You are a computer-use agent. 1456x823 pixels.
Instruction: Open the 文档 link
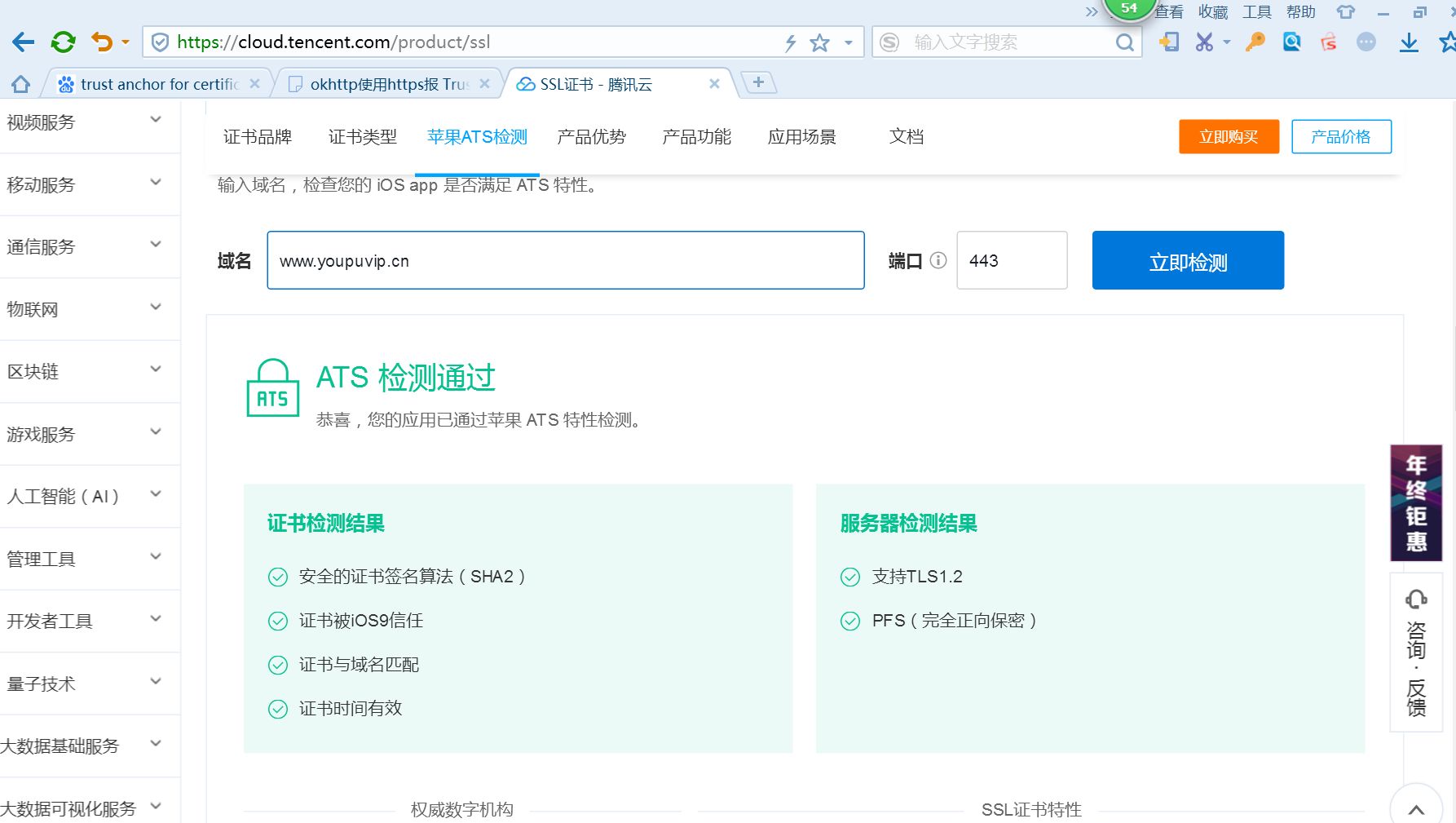point(907,137)
